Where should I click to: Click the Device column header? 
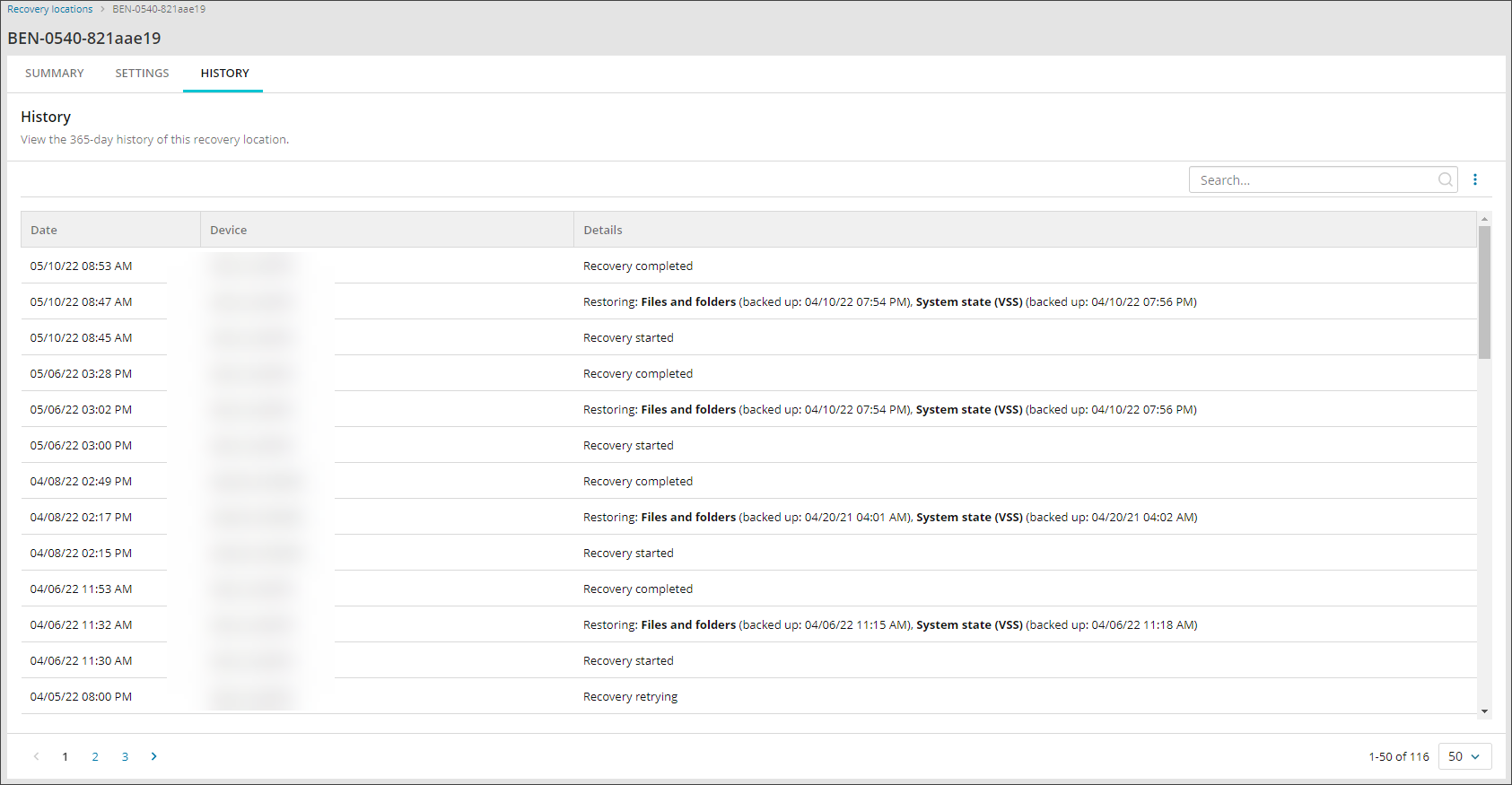point(229,230)
